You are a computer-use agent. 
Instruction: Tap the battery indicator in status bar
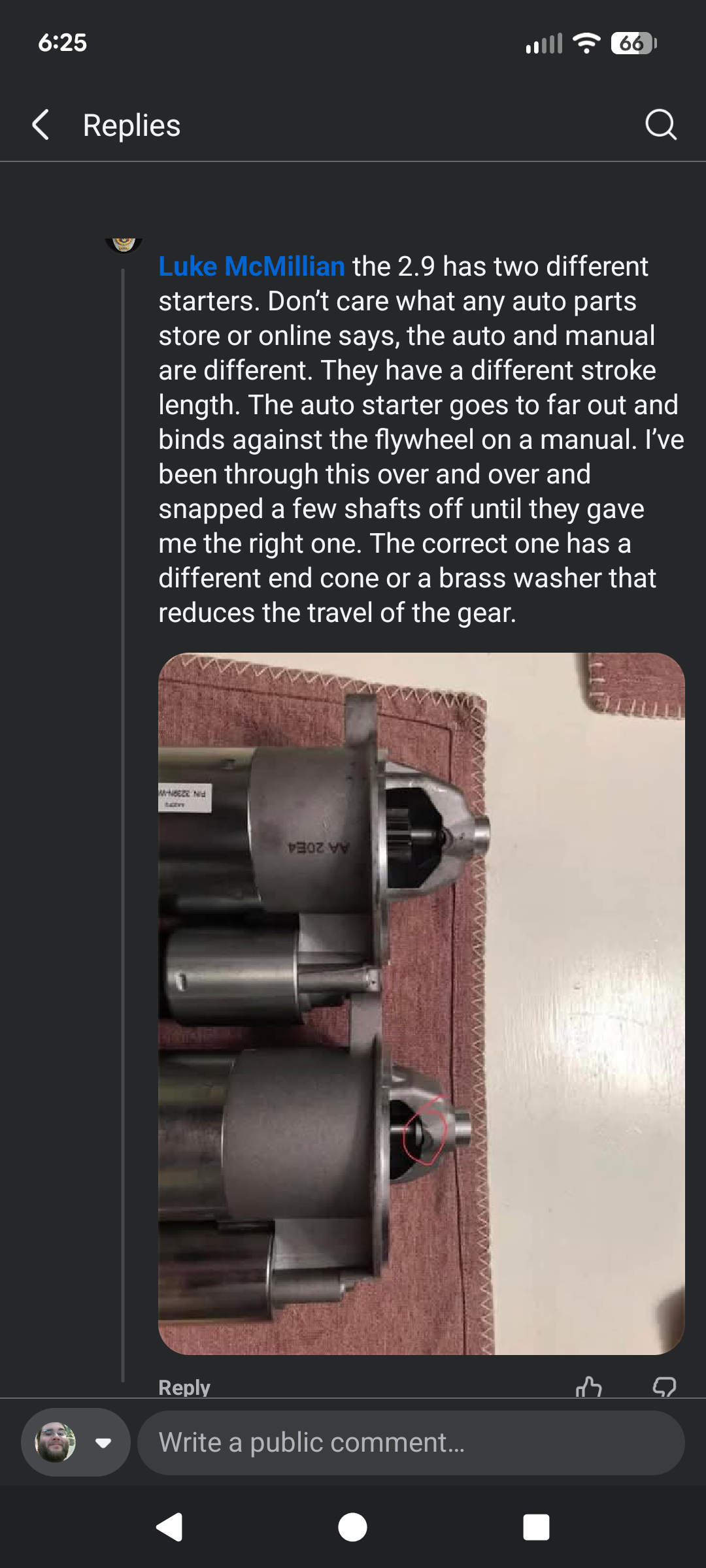point(633,43)
